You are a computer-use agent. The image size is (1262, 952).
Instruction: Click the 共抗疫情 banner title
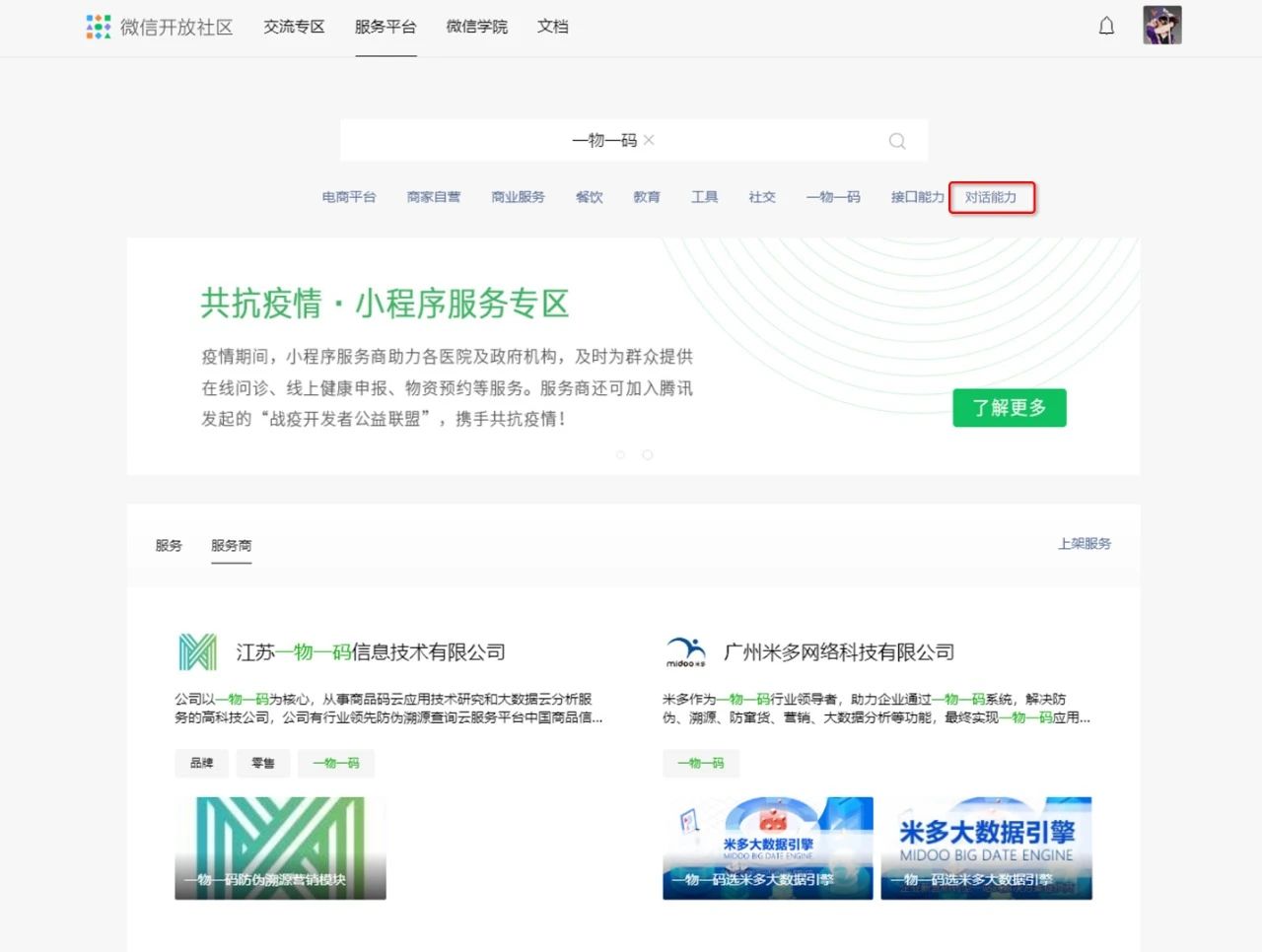pos(386,303)
